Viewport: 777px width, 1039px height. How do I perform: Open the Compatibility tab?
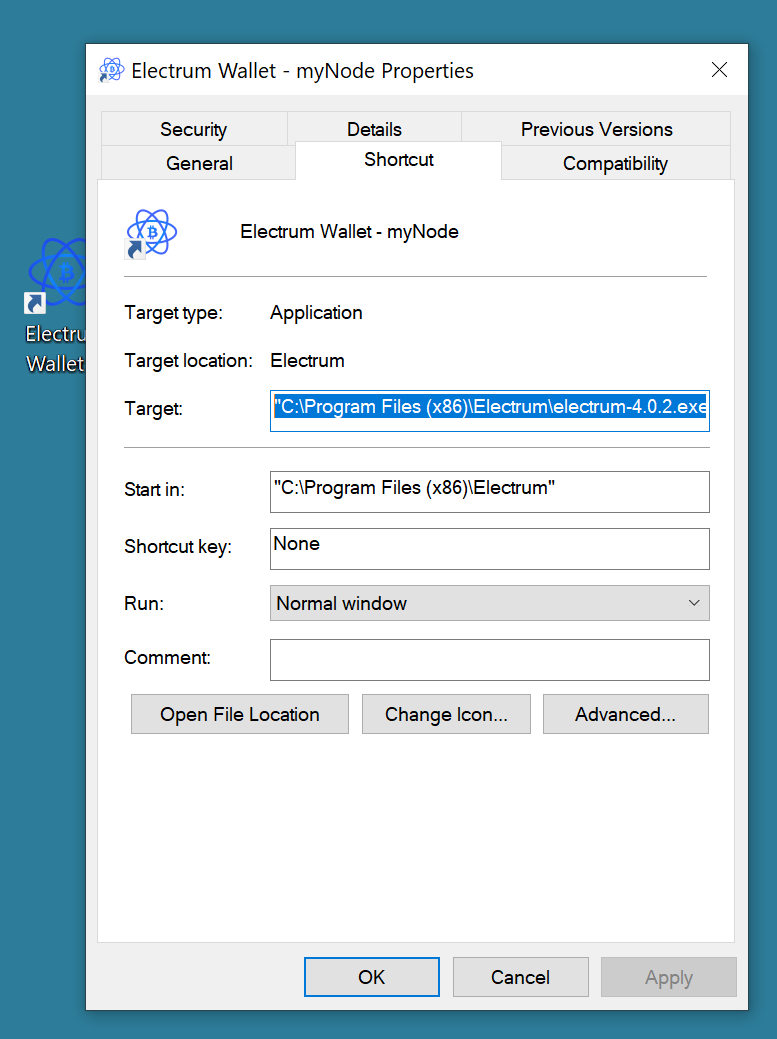pyautogui.click(x=615, y=163)
